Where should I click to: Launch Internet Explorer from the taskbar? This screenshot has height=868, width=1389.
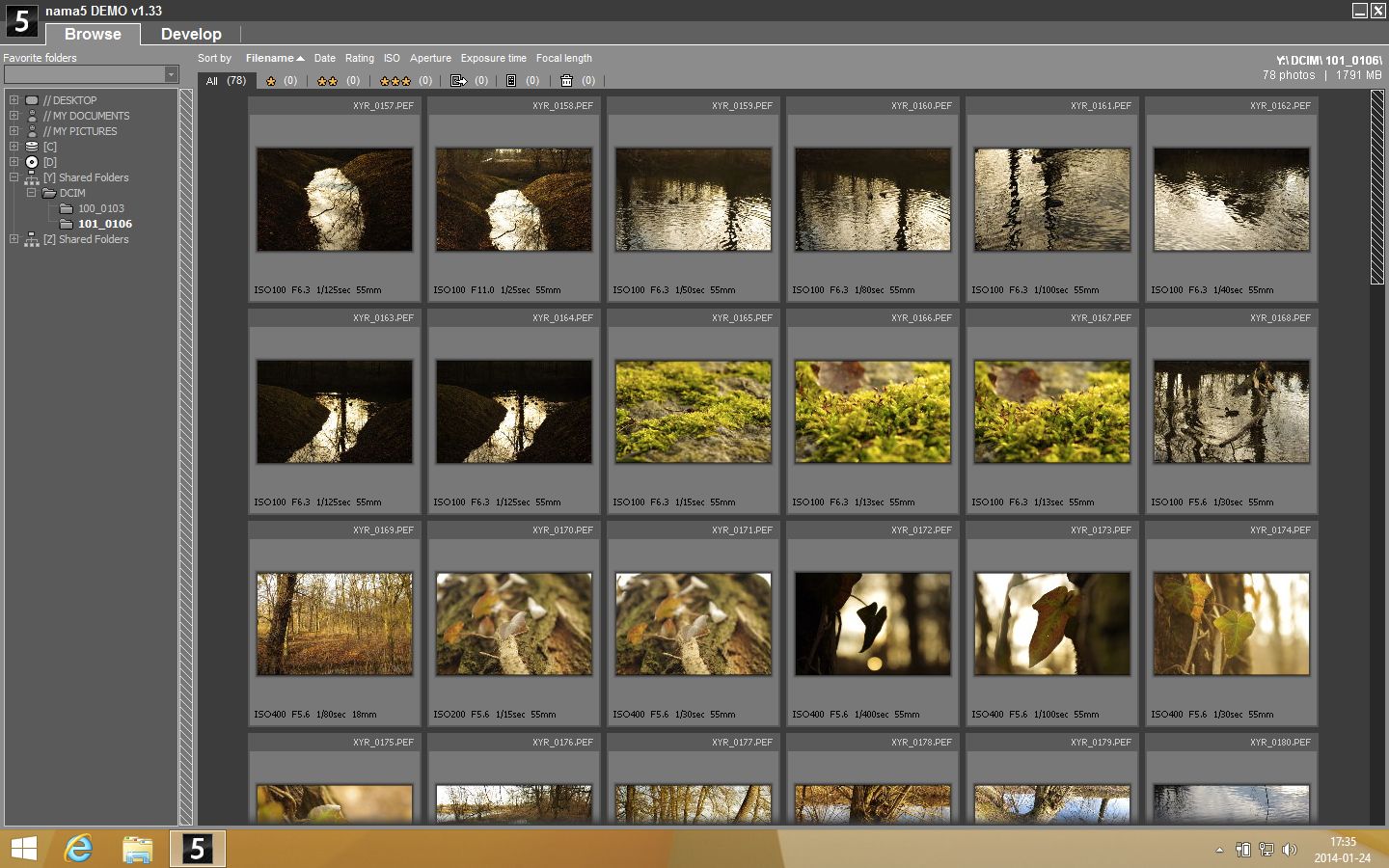78,849
